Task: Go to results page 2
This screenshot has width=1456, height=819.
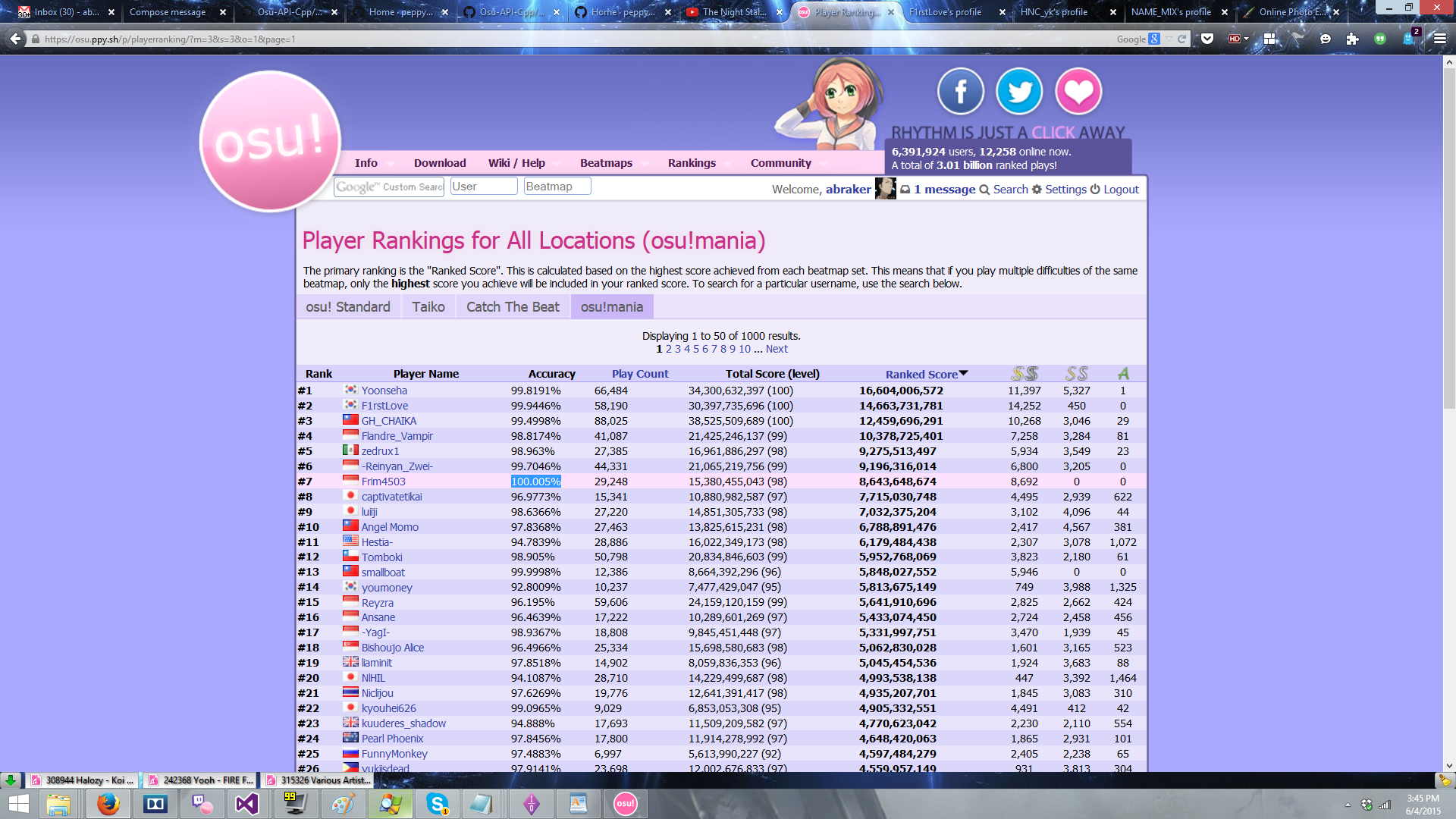Action: click(669, 349)
